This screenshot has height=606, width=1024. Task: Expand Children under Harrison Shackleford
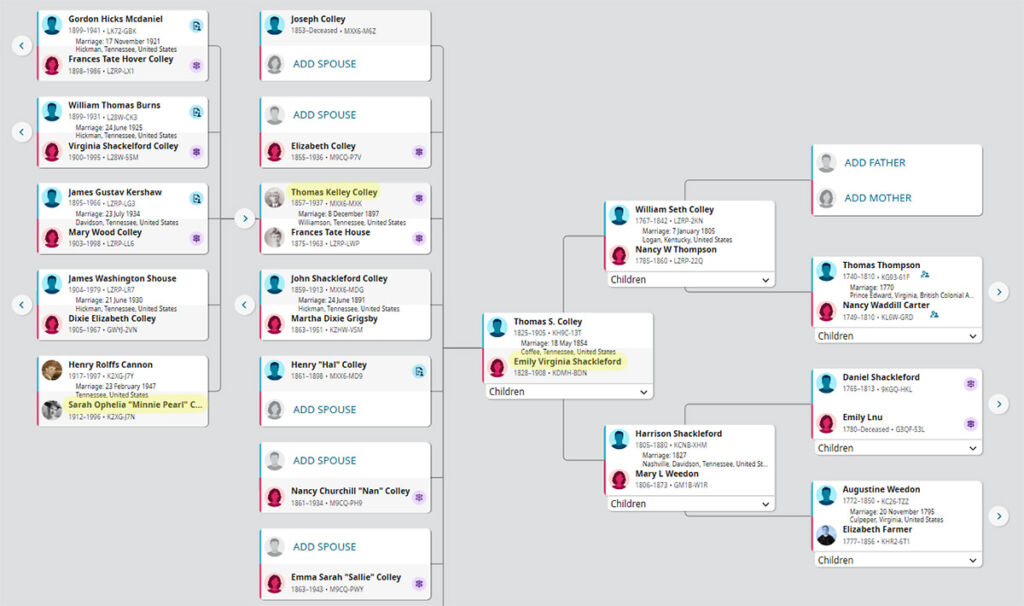(x=690, y=504)
